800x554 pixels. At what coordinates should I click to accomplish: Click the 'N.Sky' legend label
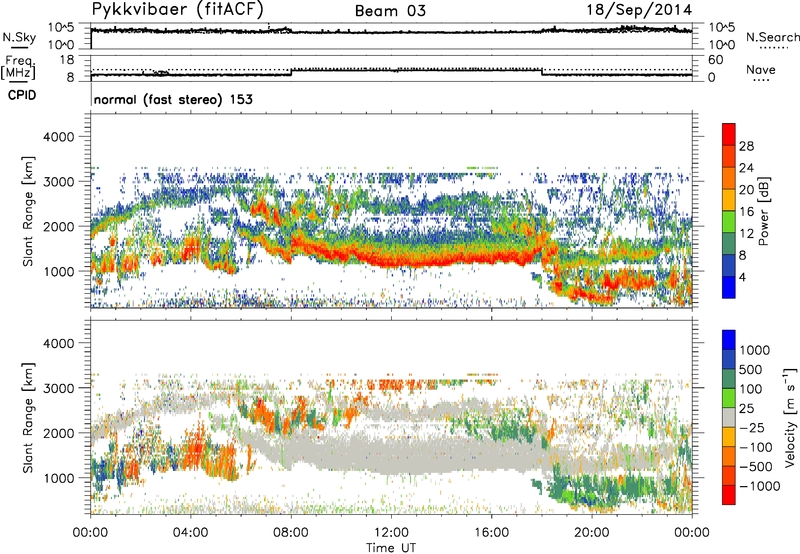coord(19,37)
